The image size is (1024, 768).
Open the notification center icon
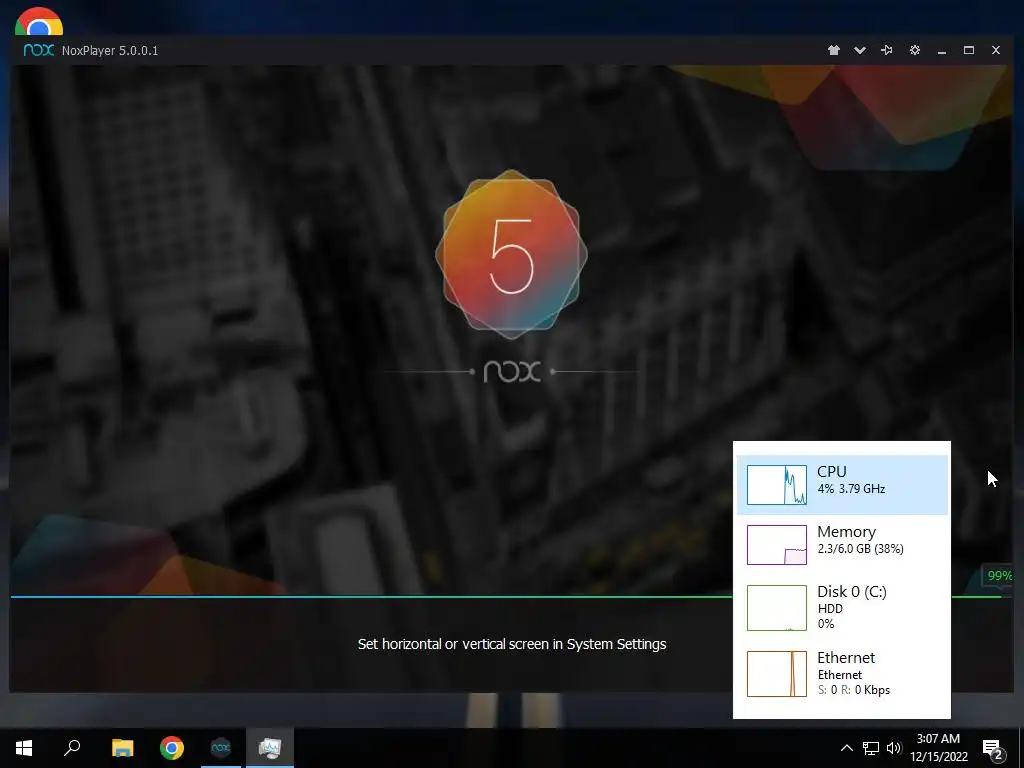click(993, 749)
